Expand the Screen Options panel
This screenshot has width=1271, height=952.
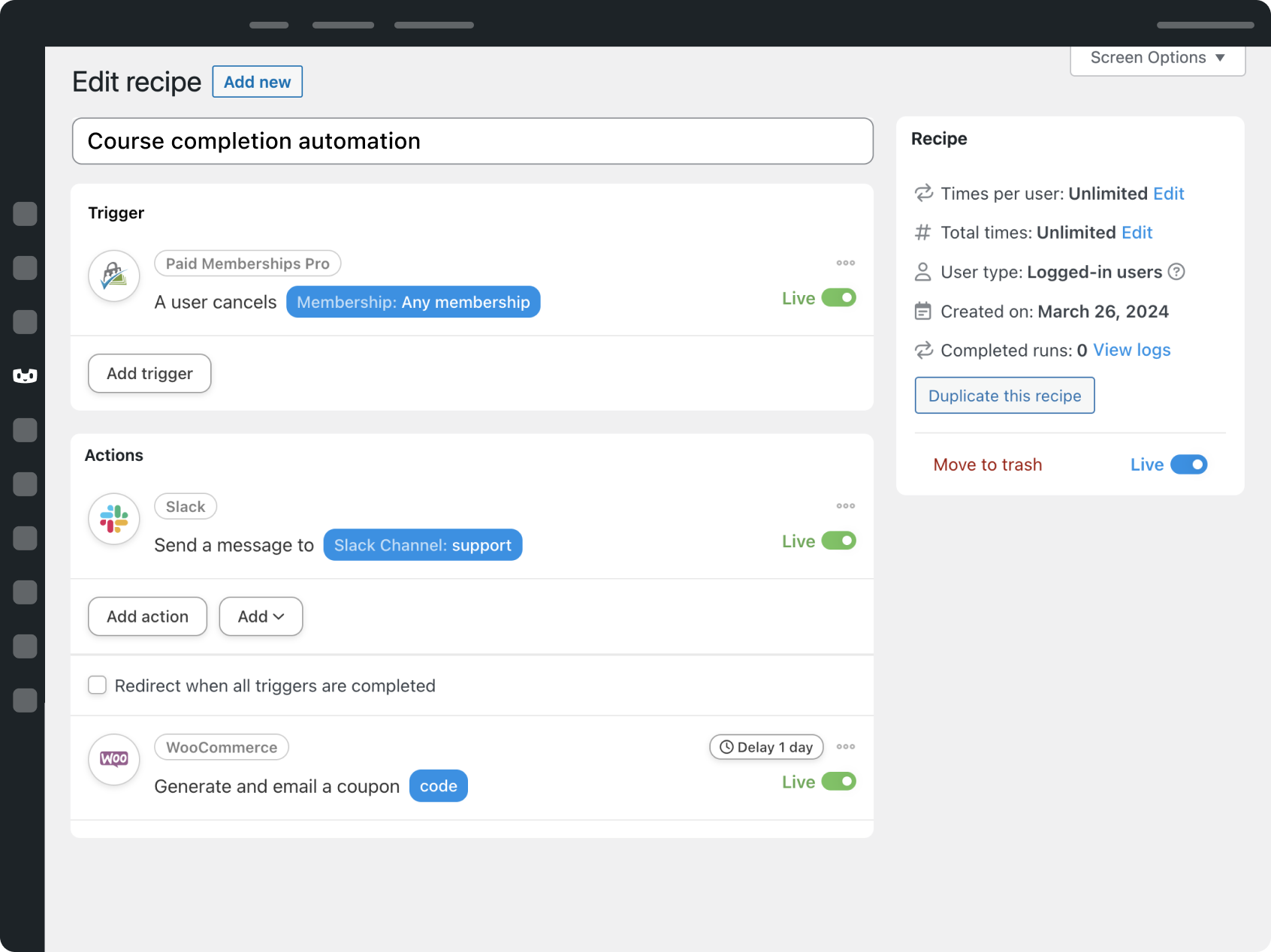click(x=1156, y=57)
